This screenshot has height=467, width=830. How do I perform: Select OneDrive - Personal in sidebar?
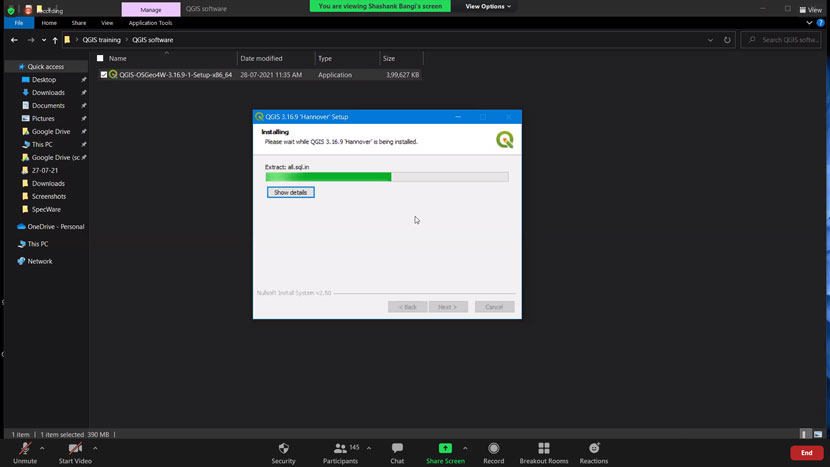point(51,227)
